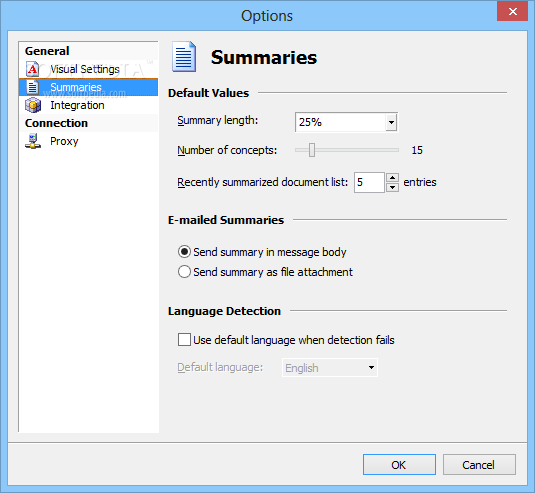Increase recently summarized entries with up arrow
This screenshot has height=493, width=535.
tap(392, 178)
